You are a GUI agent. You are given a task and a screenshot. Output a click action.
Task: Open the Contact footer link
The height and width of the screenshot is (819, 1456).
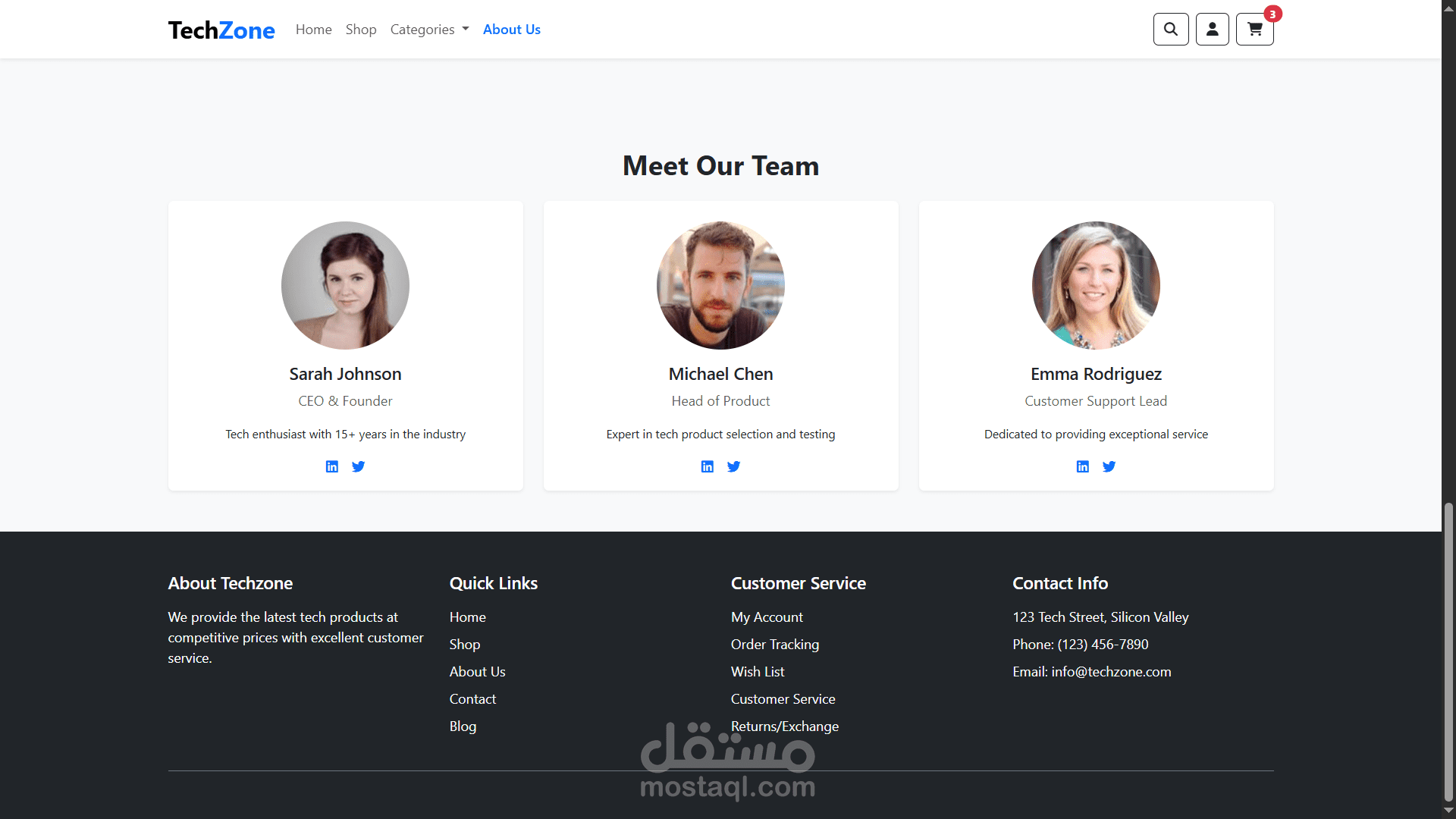pos(473,699)
